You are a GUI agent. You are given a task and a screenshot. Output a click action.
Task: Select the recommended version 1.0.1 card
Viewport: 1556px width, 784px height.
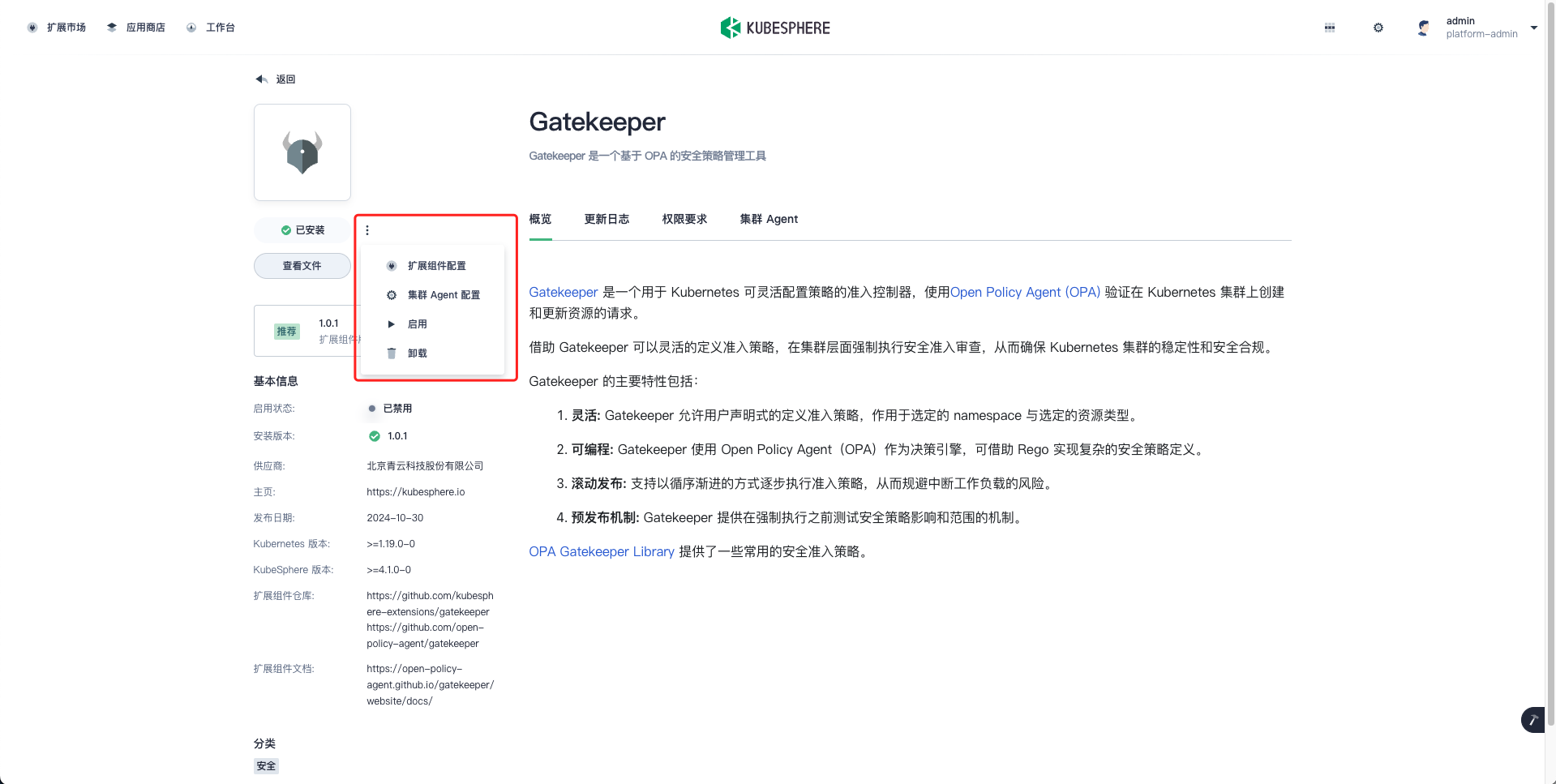tap(307, 331)
